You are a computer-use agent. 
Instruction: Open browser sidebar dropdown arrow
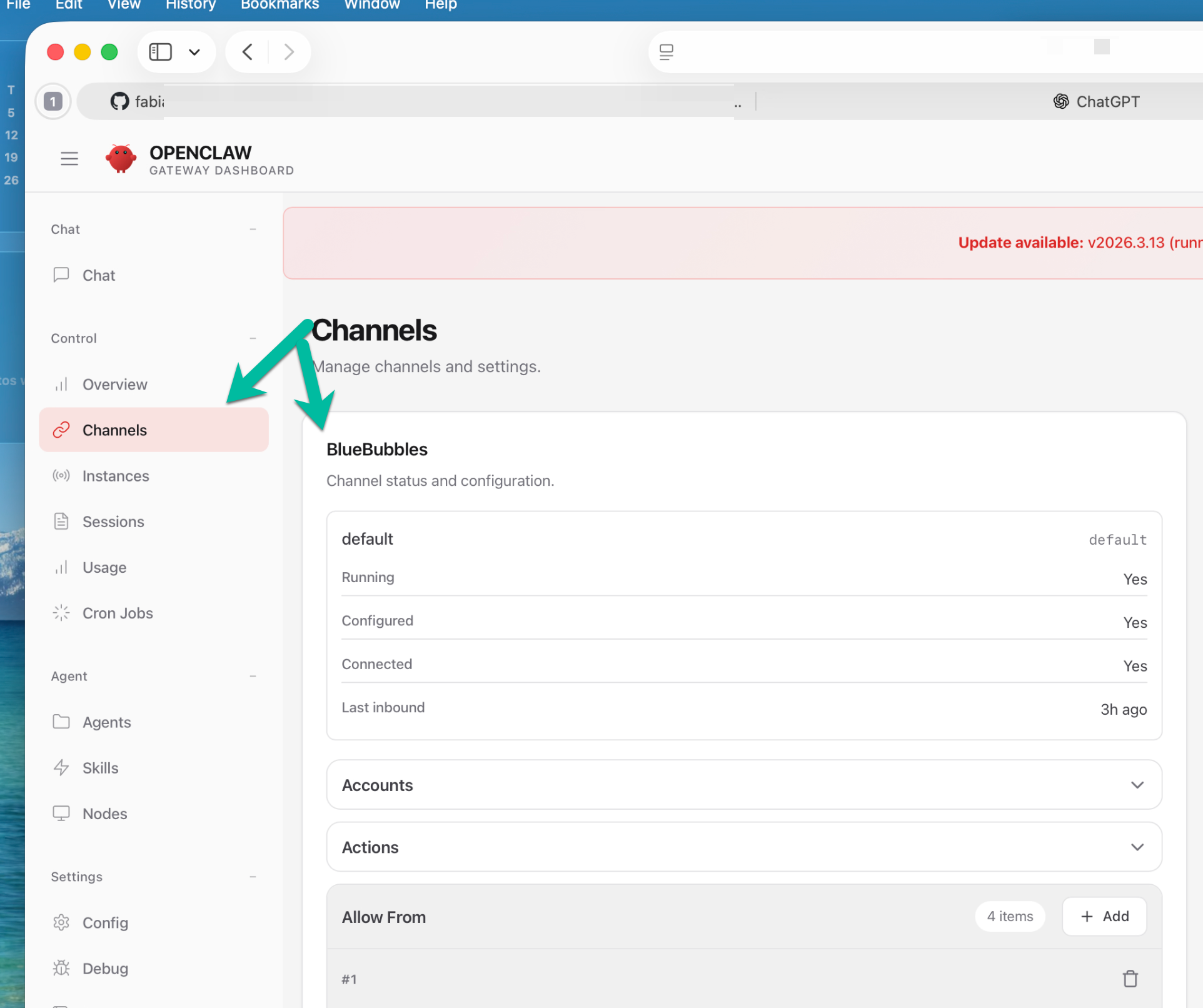coord(194,52)
